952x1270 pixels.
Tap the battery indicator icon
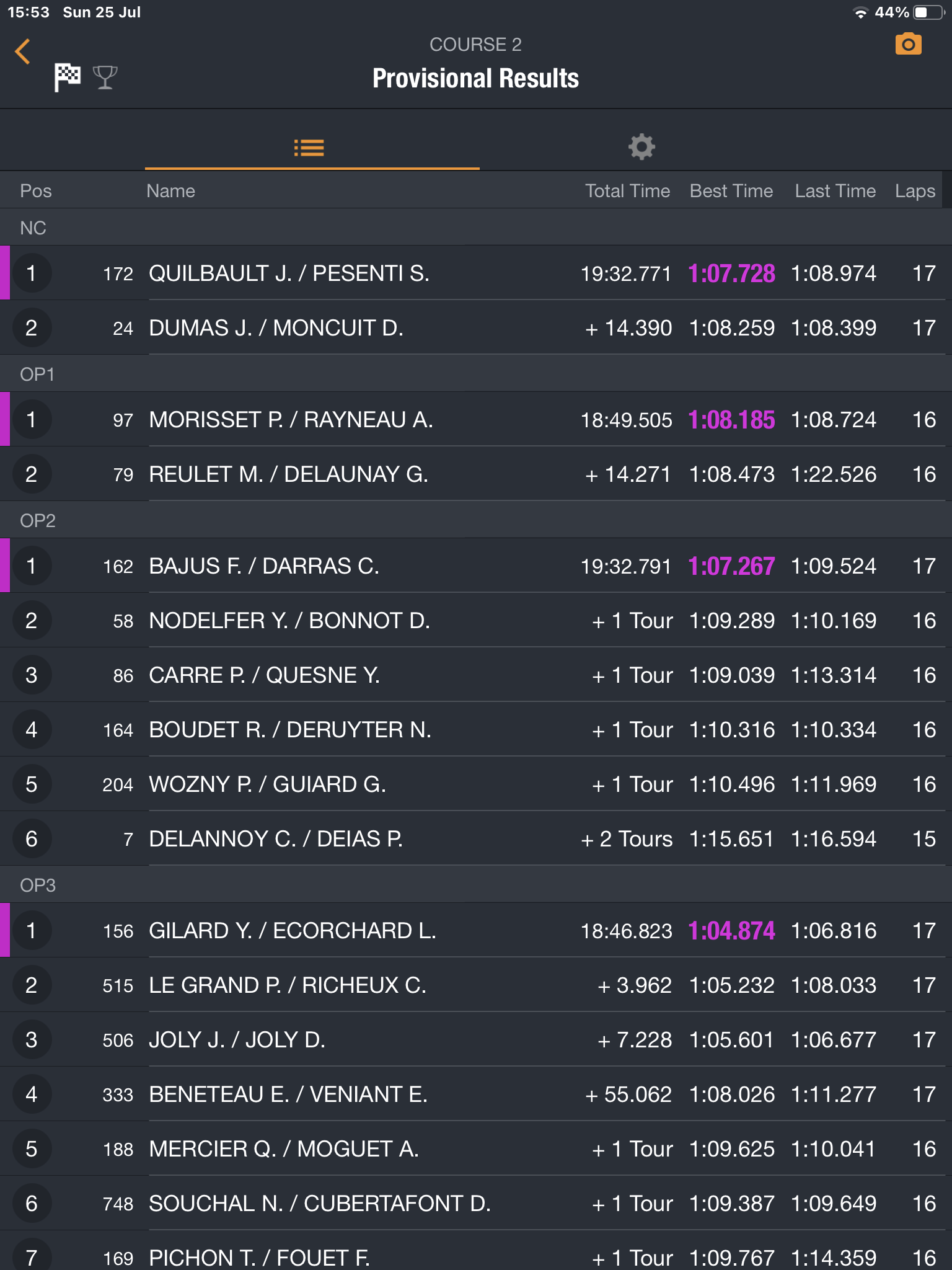(927, 12)
